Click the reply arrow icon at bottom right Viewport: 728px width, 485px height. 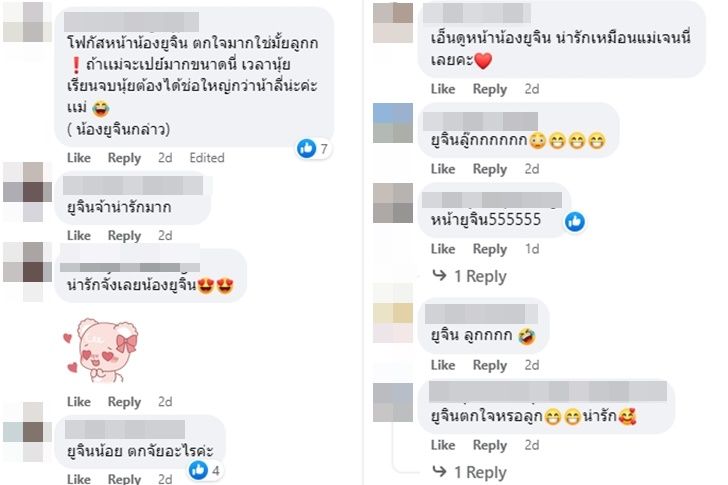439,472
